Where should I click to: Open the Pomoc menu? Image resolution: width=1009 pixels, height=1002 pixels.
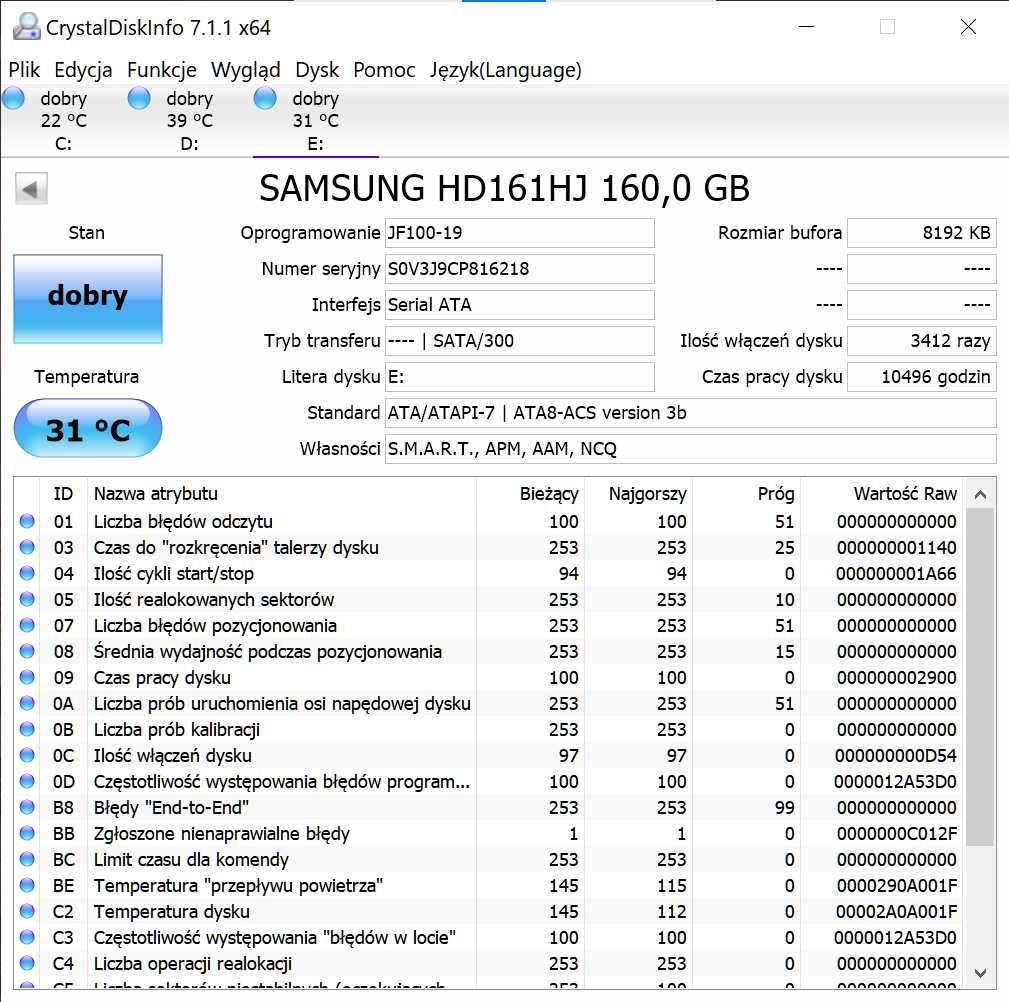[384, 70]
